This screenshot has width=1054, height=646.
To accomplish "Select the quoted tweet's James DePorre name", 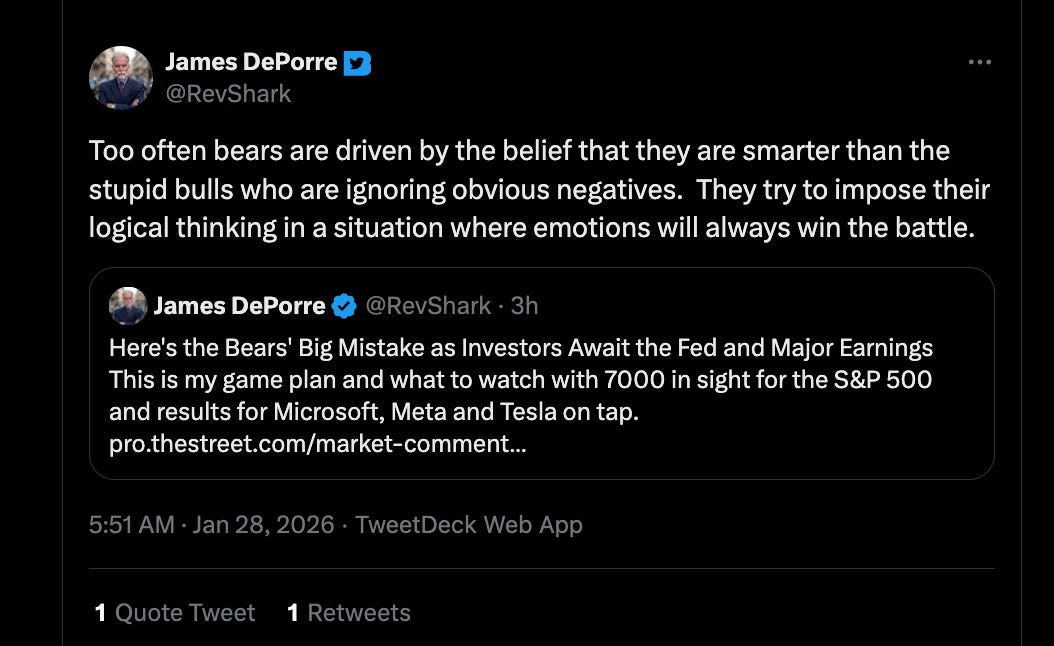I will pyautogui.click(x=239, y=306).
